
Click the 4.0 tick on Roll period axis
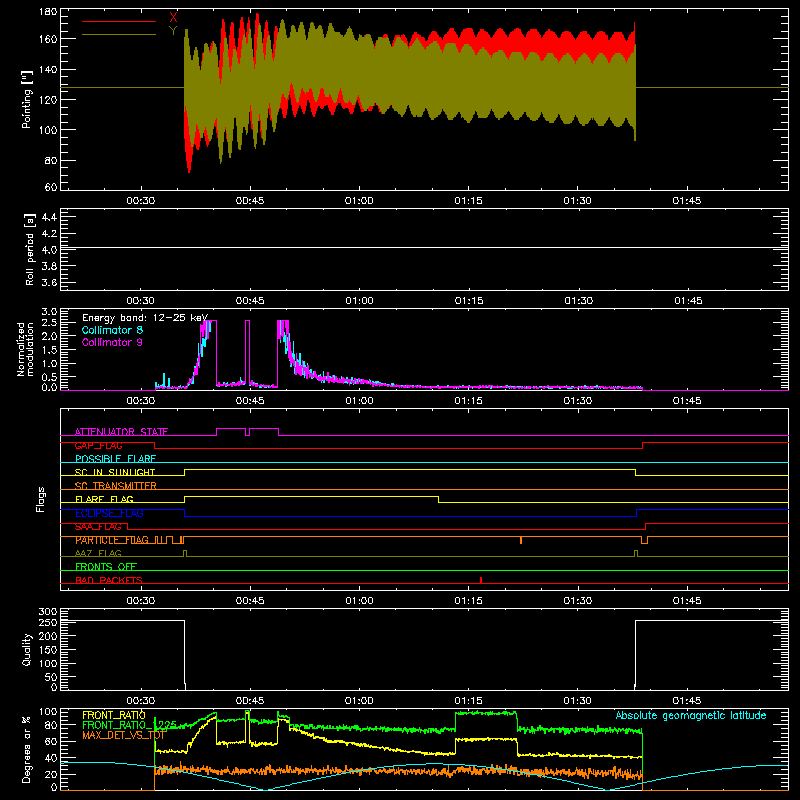pyautogui.click(x=49, y=250)
